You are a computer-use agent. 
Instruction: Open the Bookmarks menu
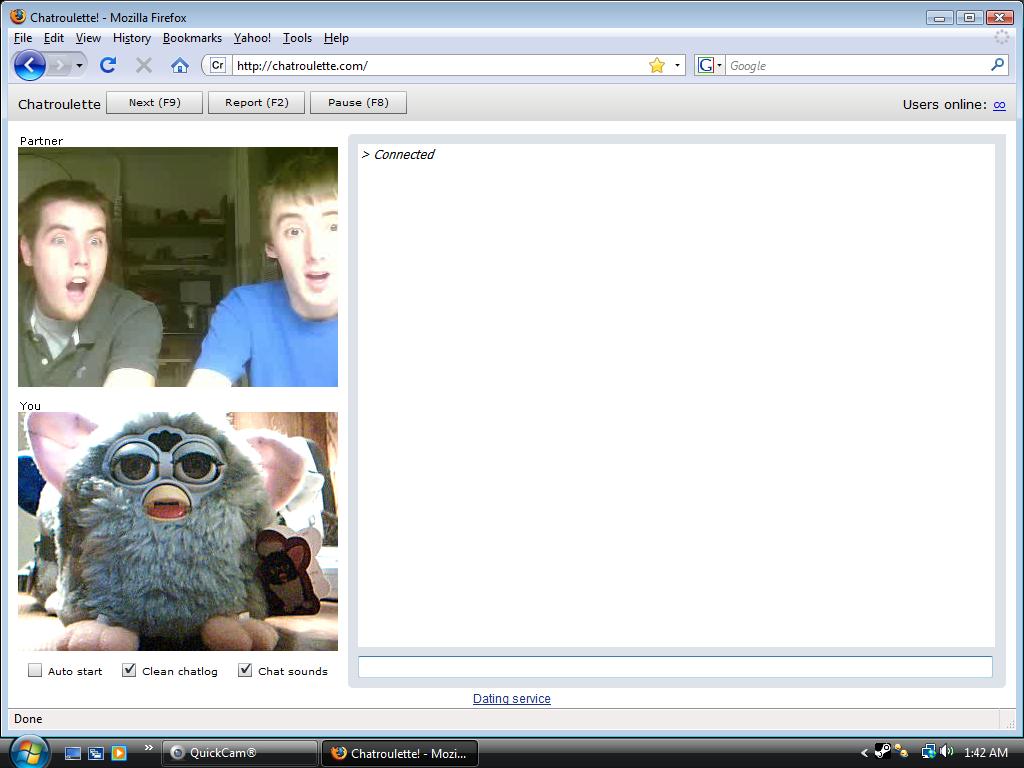[x=192, y=38]
